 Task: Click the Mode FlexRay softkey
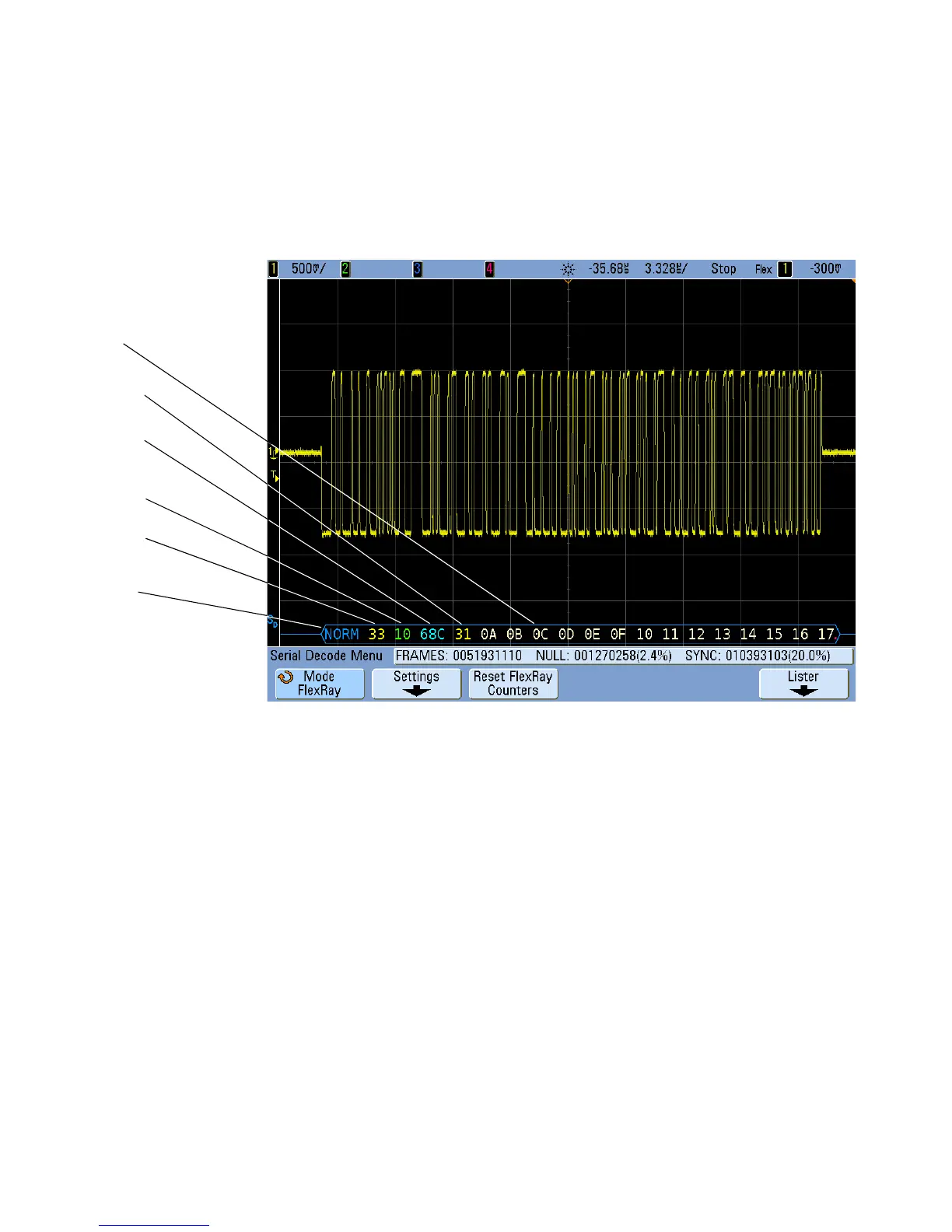[320, 684]
